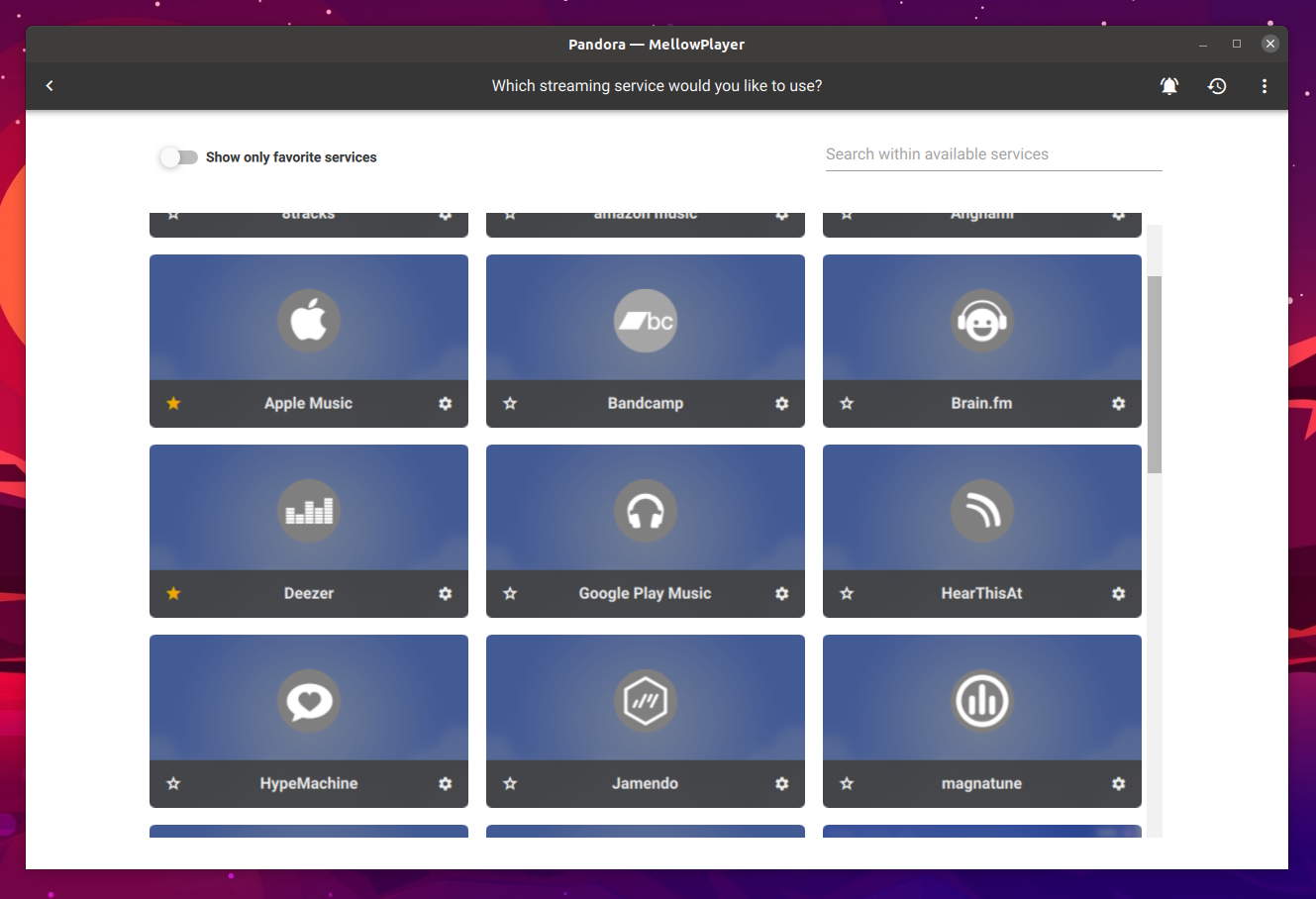Select the magnatune service logo
Screen dimensions: 1316x899
coord(982,701)
